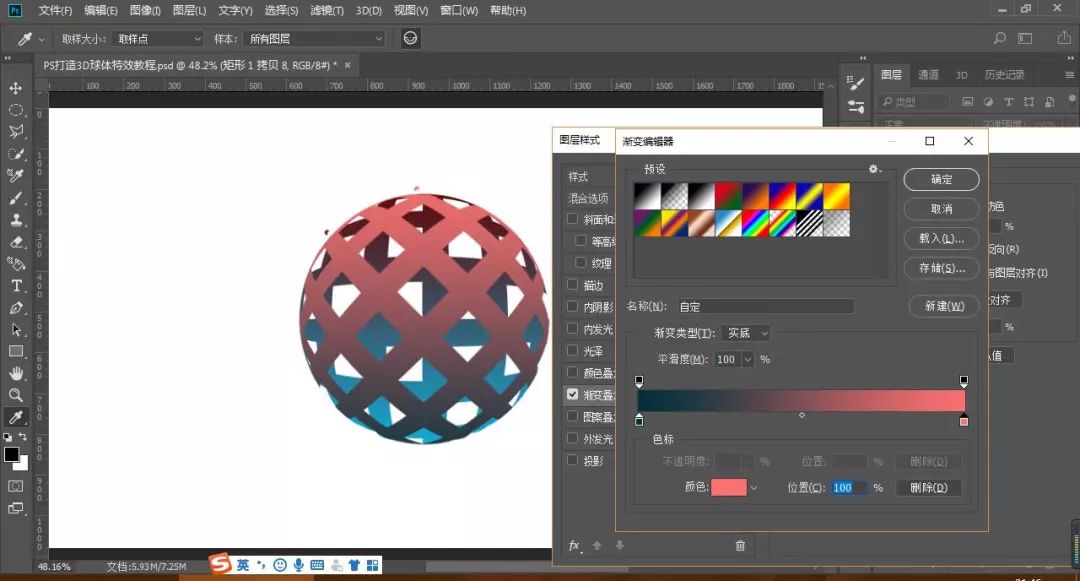1080x581 pixels.
Task: Select the Move tool
Action: coord(16,88)
